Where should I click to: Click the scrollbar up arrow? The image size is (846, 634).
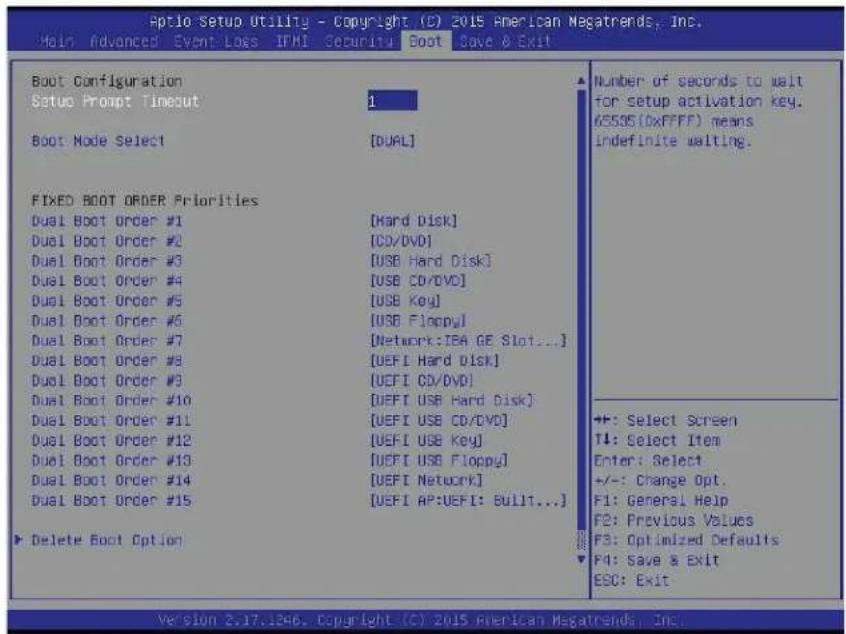[x=581, y=81]
